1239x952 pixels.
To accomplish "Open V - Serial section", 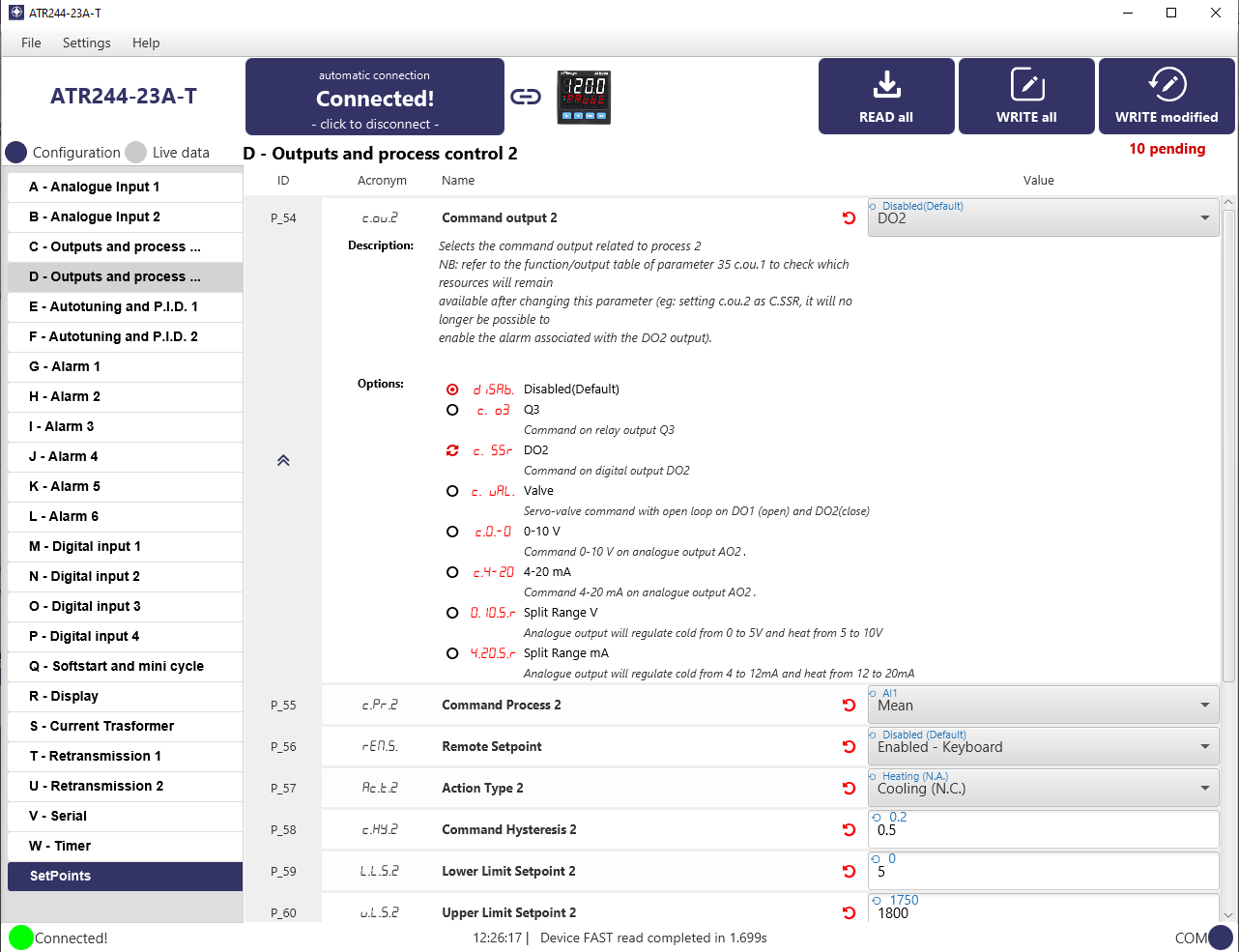I will pyautogui.click(x=125, y=816).
